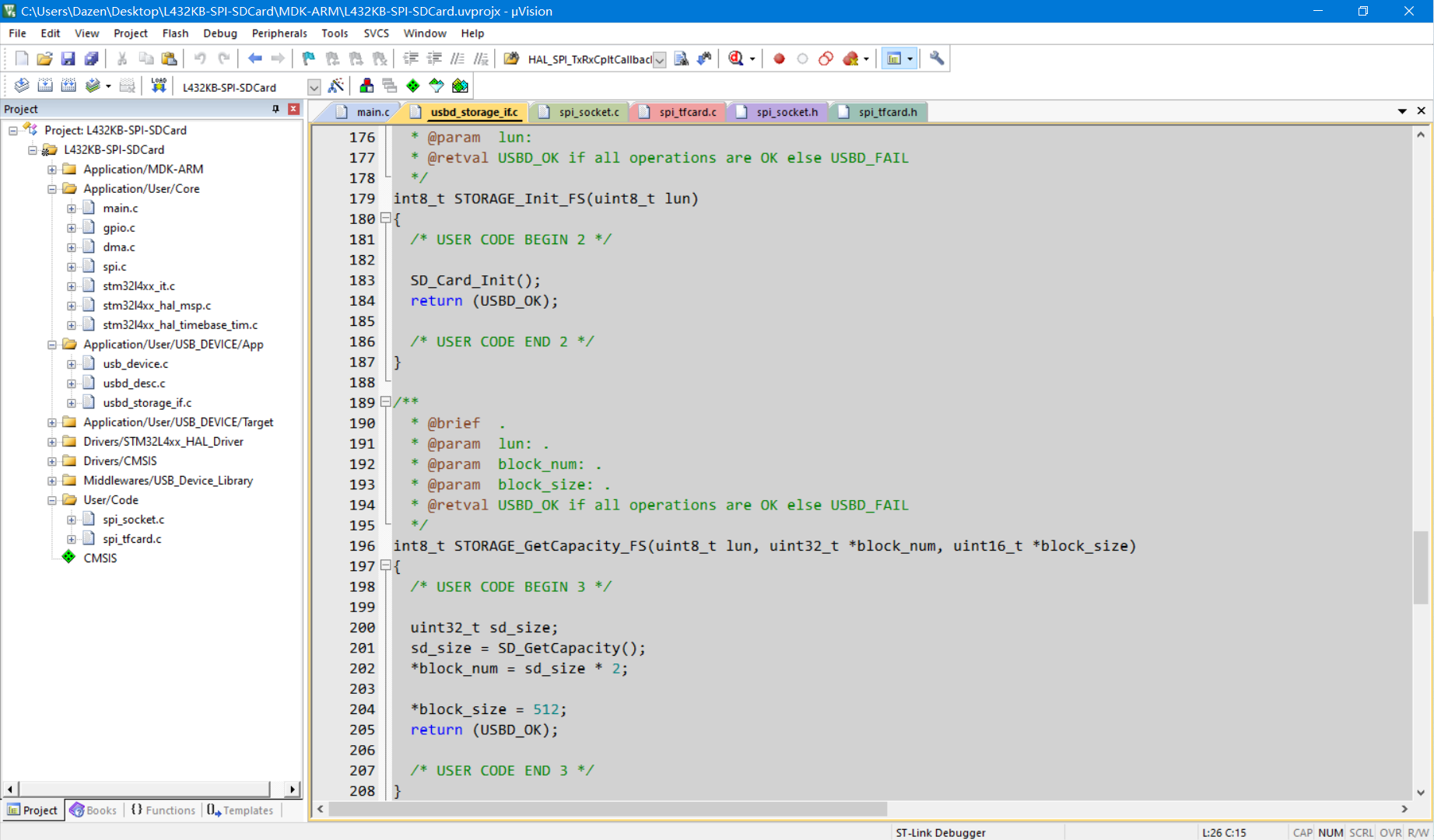Viewport: 1434px width, 840px height.
Task: Insert a breakpoint with the red dot icon
Action: [x=778, y=58]
